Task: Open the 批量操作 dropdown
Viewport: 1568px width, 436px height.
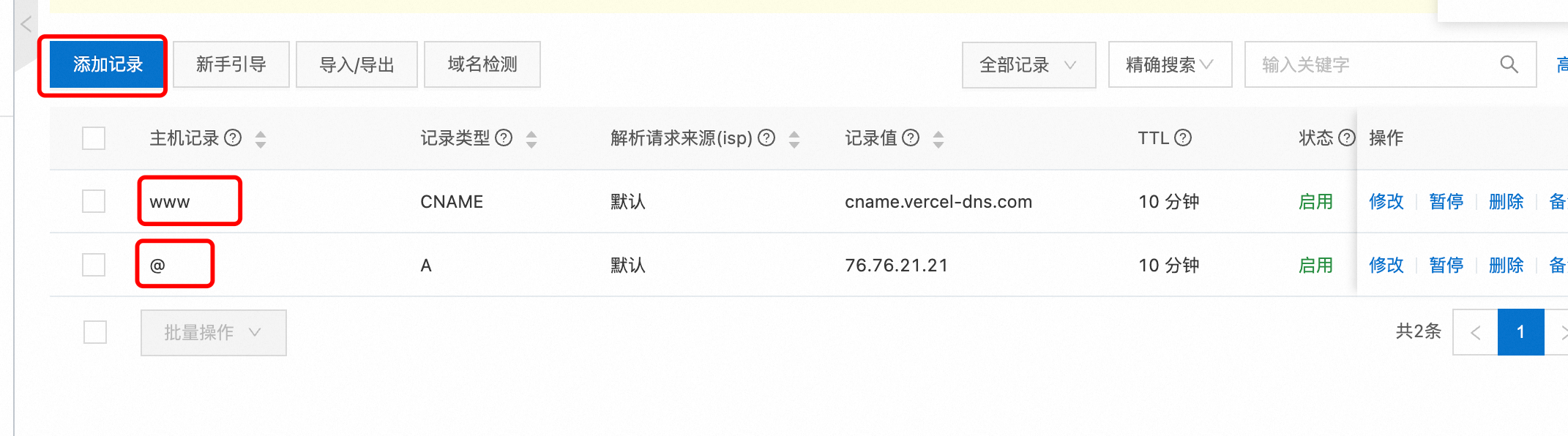Action: (212, 332)
